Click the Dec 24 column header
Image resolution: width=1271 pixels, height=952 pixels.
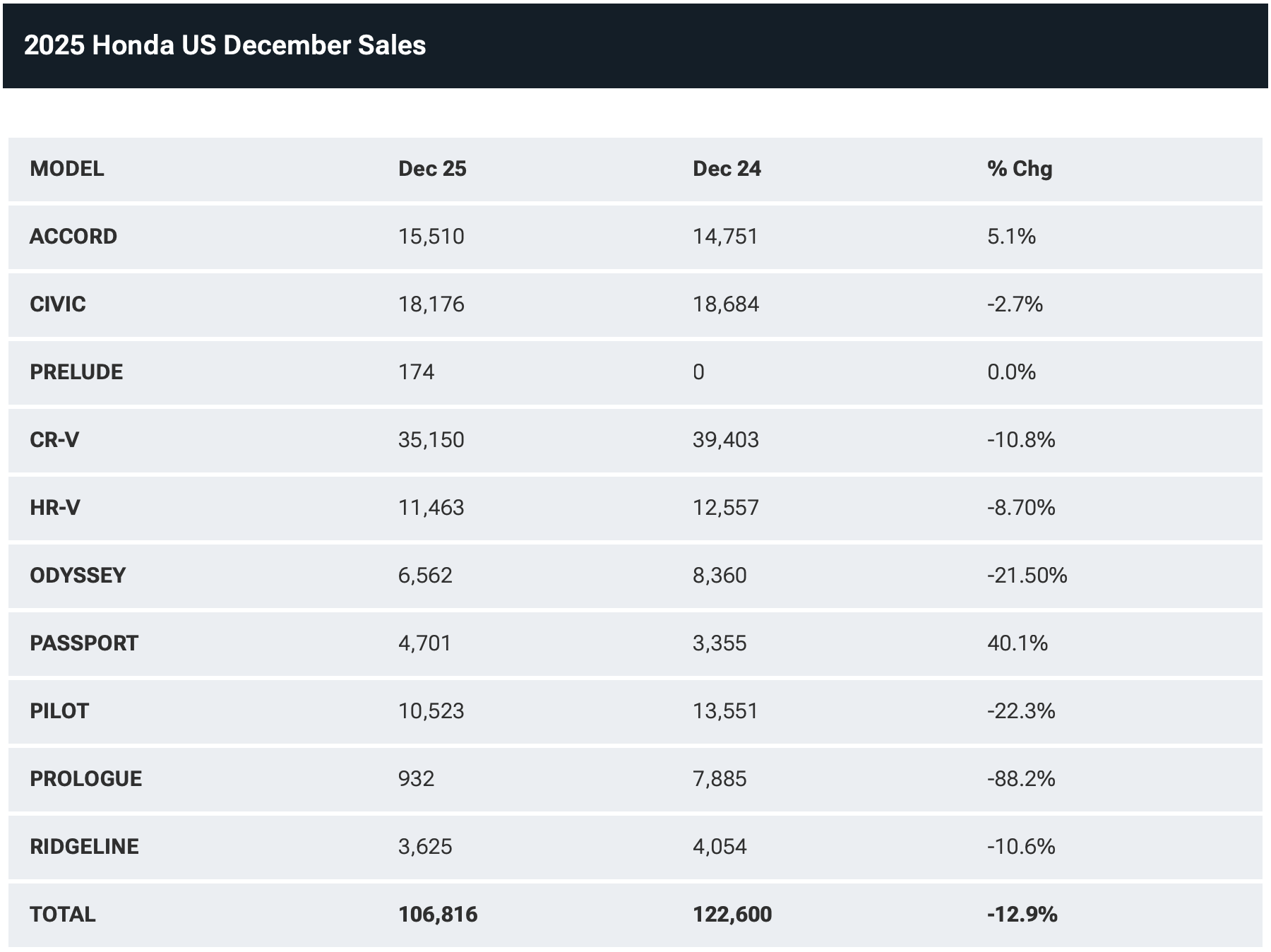pos(727,169)
